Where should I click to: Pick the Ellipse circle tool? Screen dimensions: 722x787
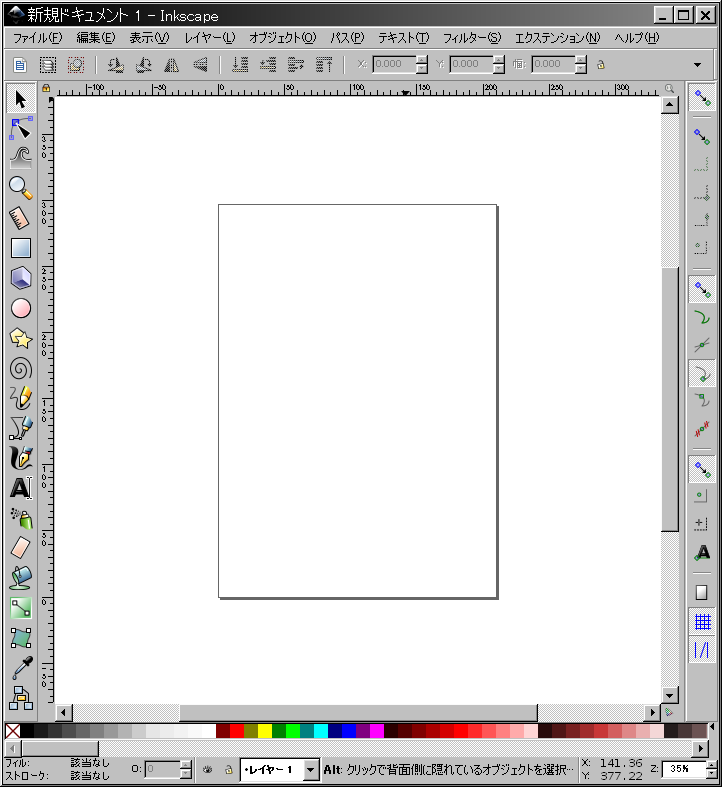click(21, 308)
